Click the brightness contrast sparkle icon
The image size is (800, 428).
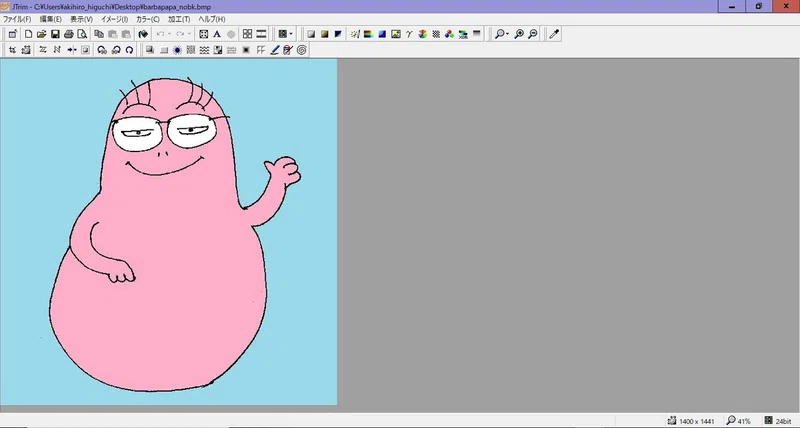coord(355,34)
